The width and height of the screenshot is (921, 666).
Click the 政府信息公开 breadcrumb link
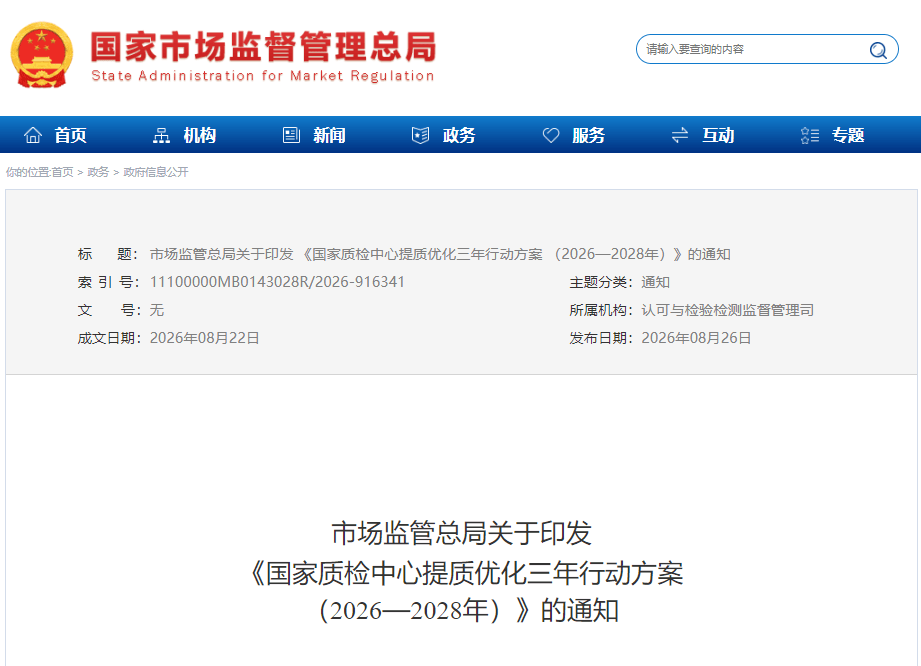[x=156, y=172]
